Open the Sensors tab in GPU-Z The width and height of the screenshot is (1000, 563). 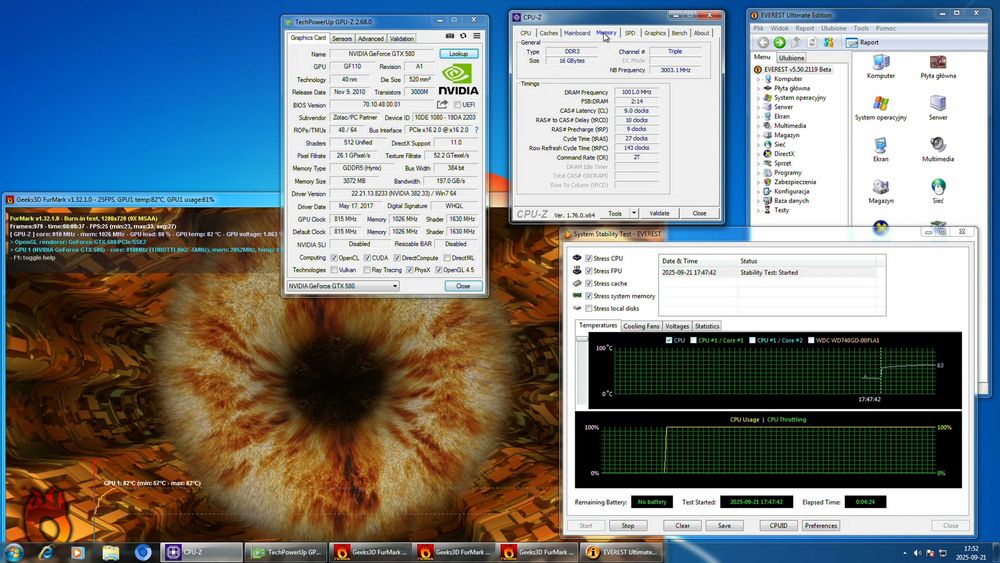pos(342,39)
